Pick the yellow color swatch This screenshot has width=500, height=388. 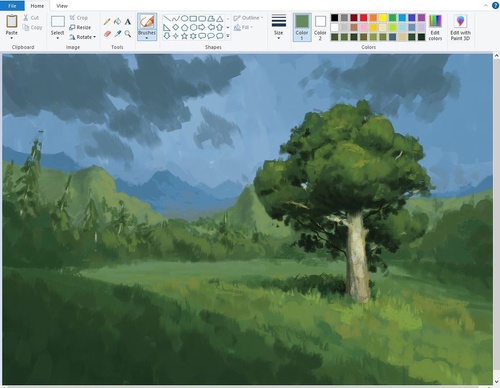point(383,18)
